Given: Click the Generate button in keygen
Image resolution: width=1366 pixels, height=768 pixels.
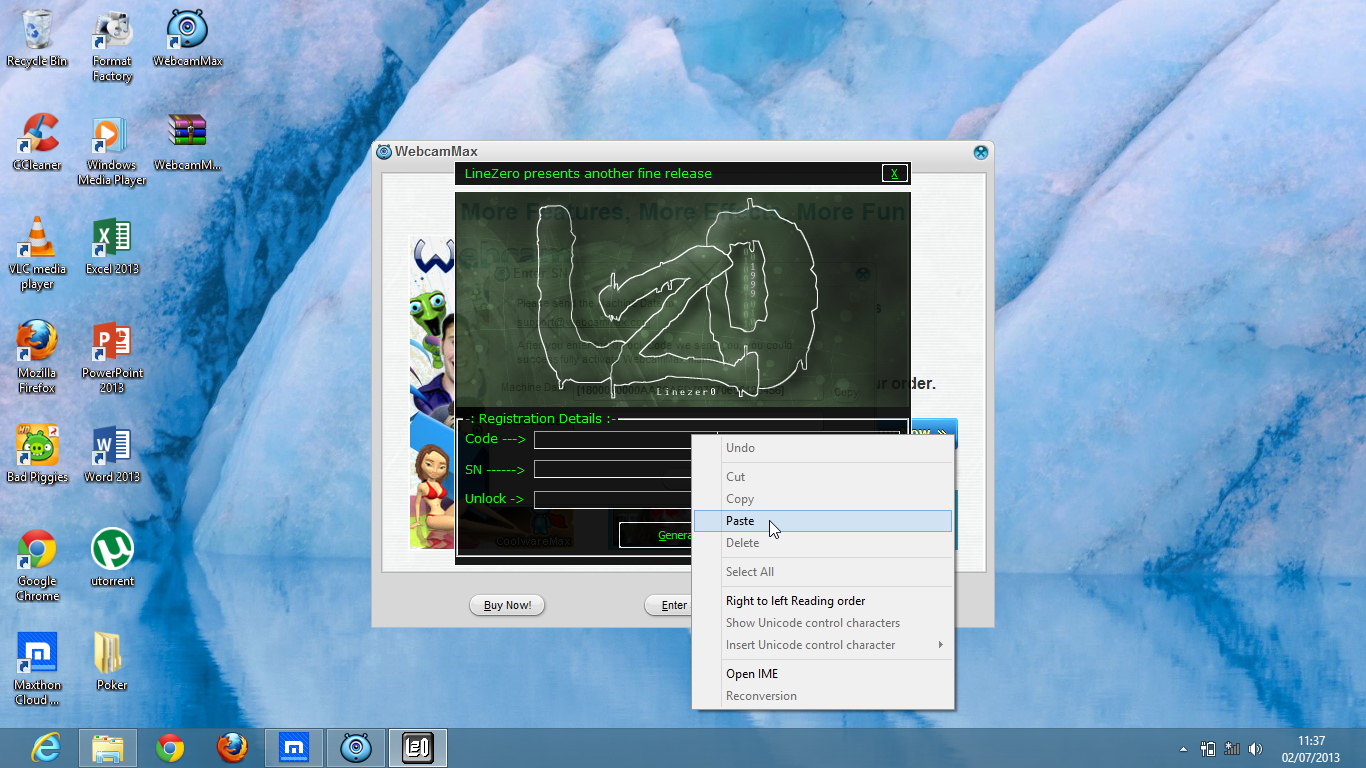Looking at the screenshot, I should tap(655, 535).
